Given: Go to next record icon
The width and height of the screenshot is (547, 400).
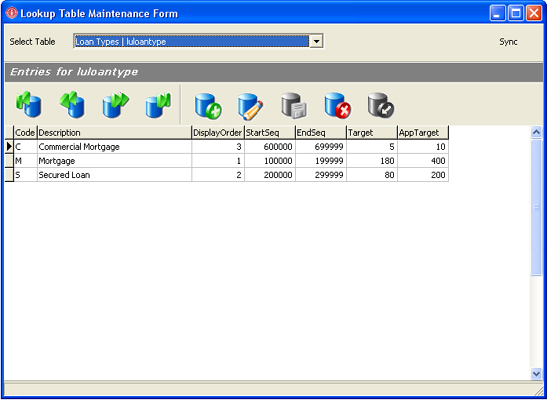Looking at the screenshot, I should (115, 104).
